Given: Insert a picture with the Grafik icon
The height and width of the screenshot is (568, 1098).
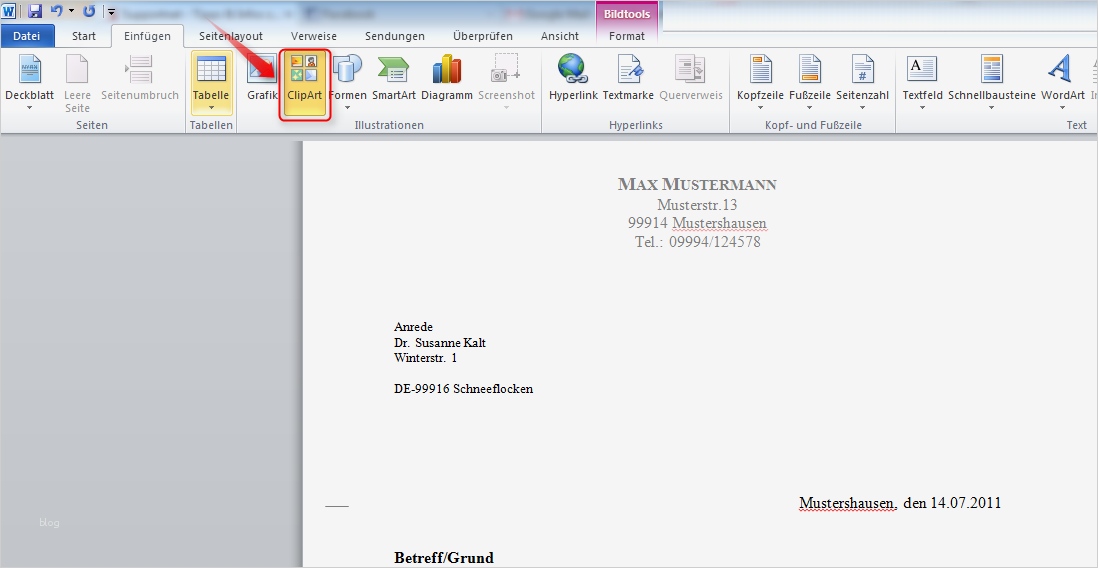Looking at the screenshot, I should point(261,78).
